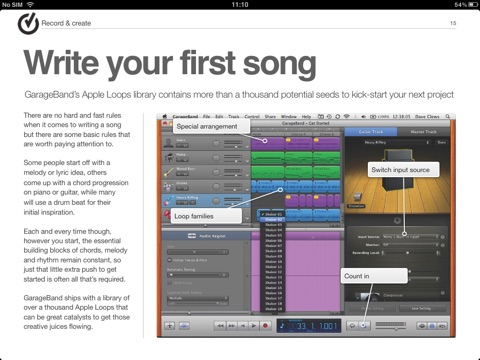
Task: Open the GarageBand menu
Action: [x=186, y=117]
